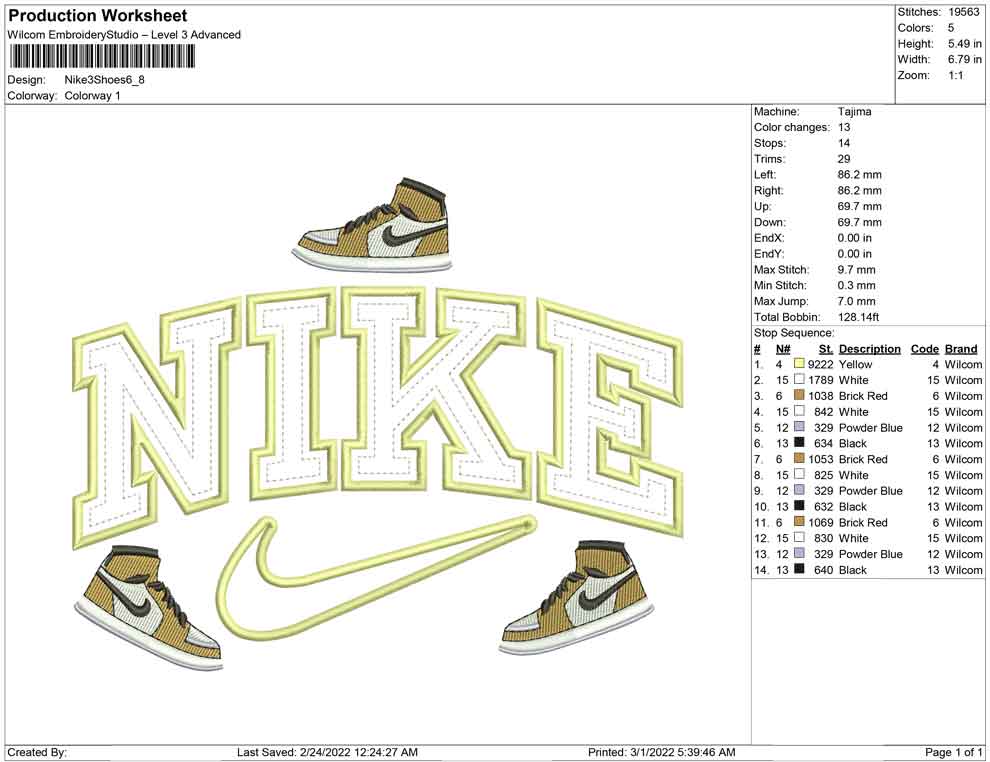Select the Stops value 14
The height and width of the screenshot is (762, 990).
(844, 143)
